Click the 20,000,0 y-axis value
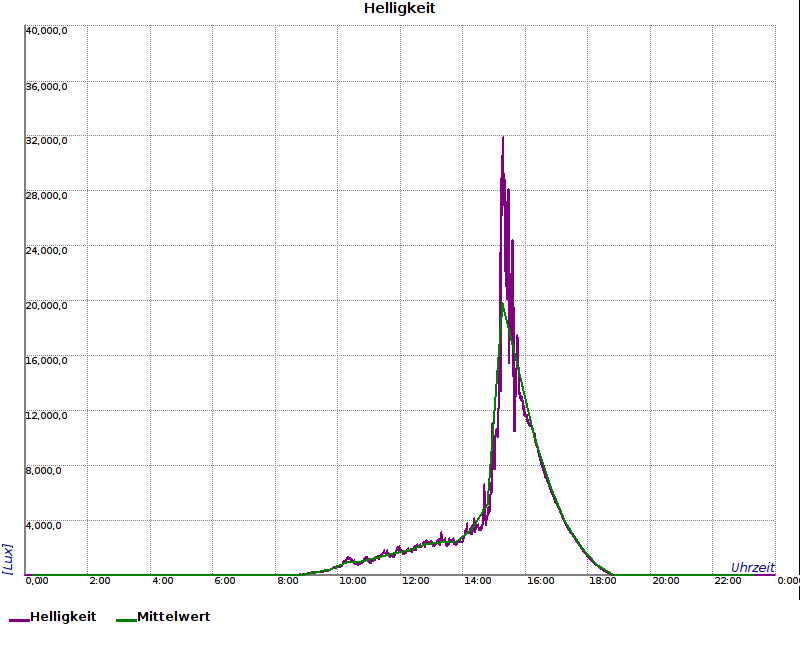The image size is (800, 650). [x=46, y=306]
